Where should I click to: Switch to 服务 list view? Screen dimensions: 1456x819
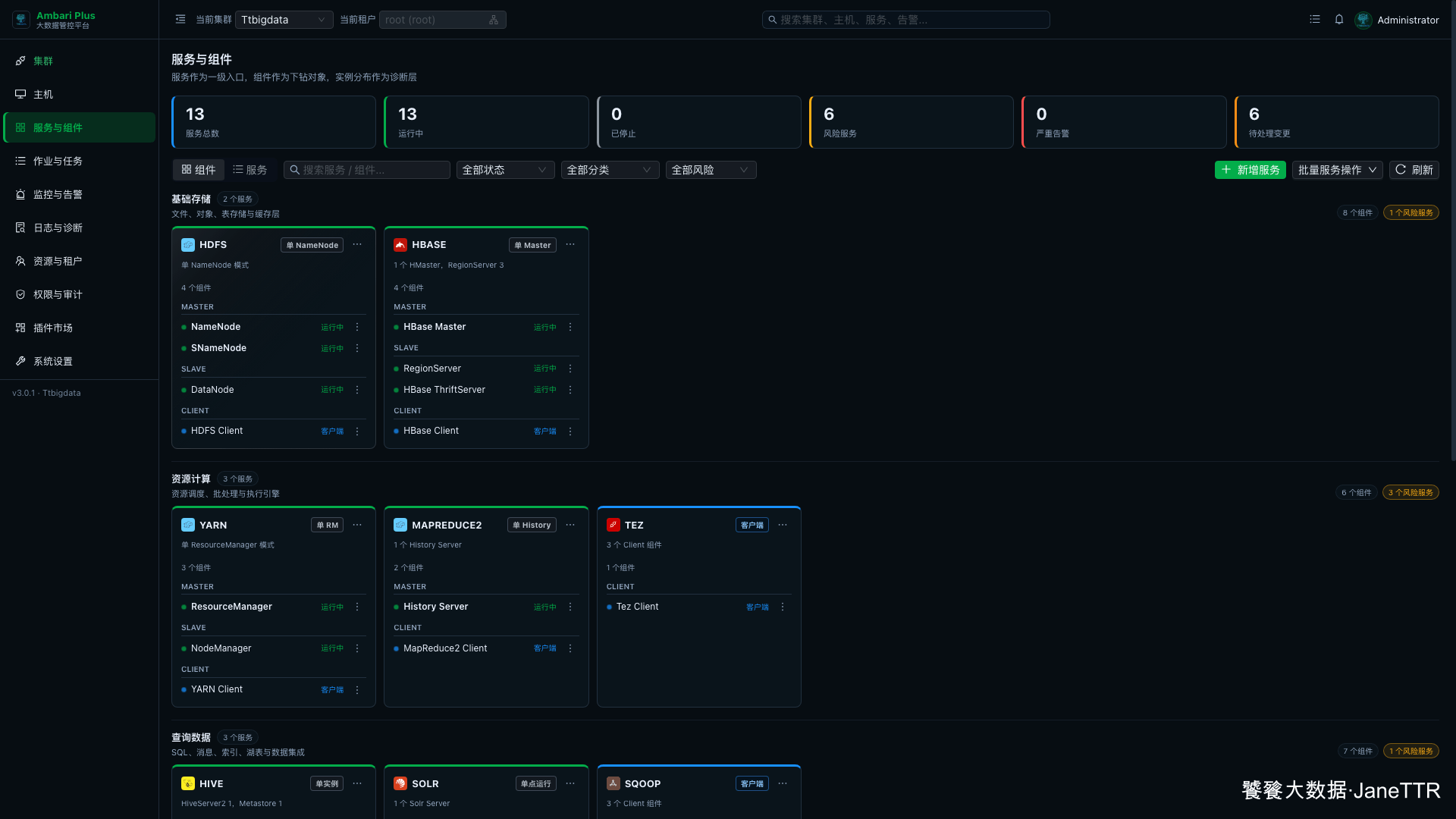(x=249, y=170)
